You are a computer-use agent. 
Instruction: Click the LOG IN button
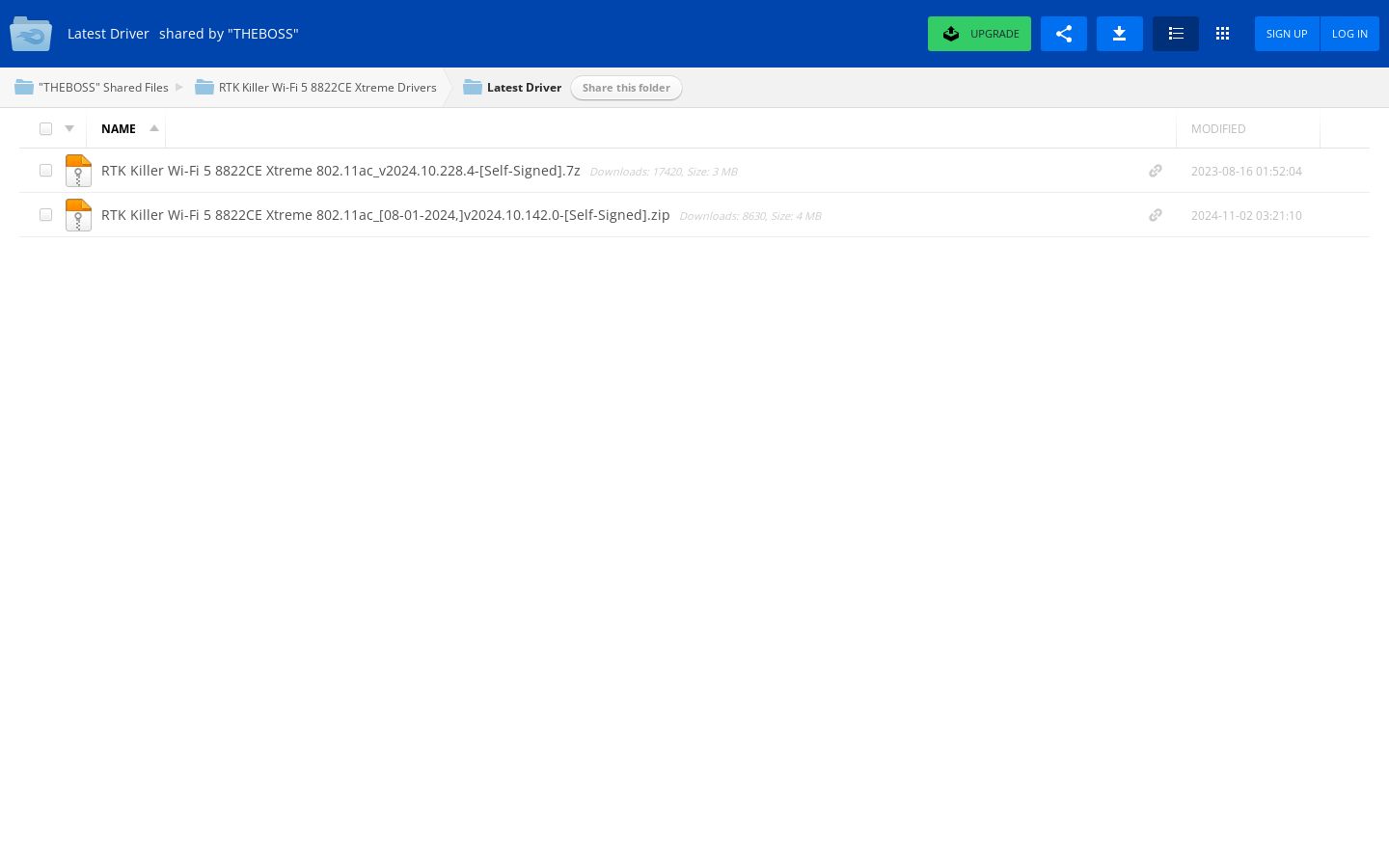(x=1349, y=34)
